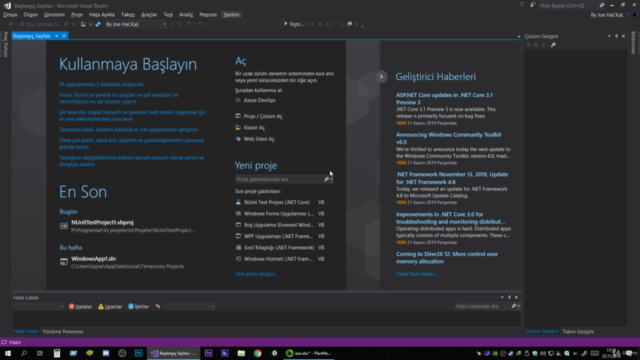The height and width of the screenshot is (360, 640).
Task: Click the Undo toolbar arrow
Action: click(x=189, y=24)
